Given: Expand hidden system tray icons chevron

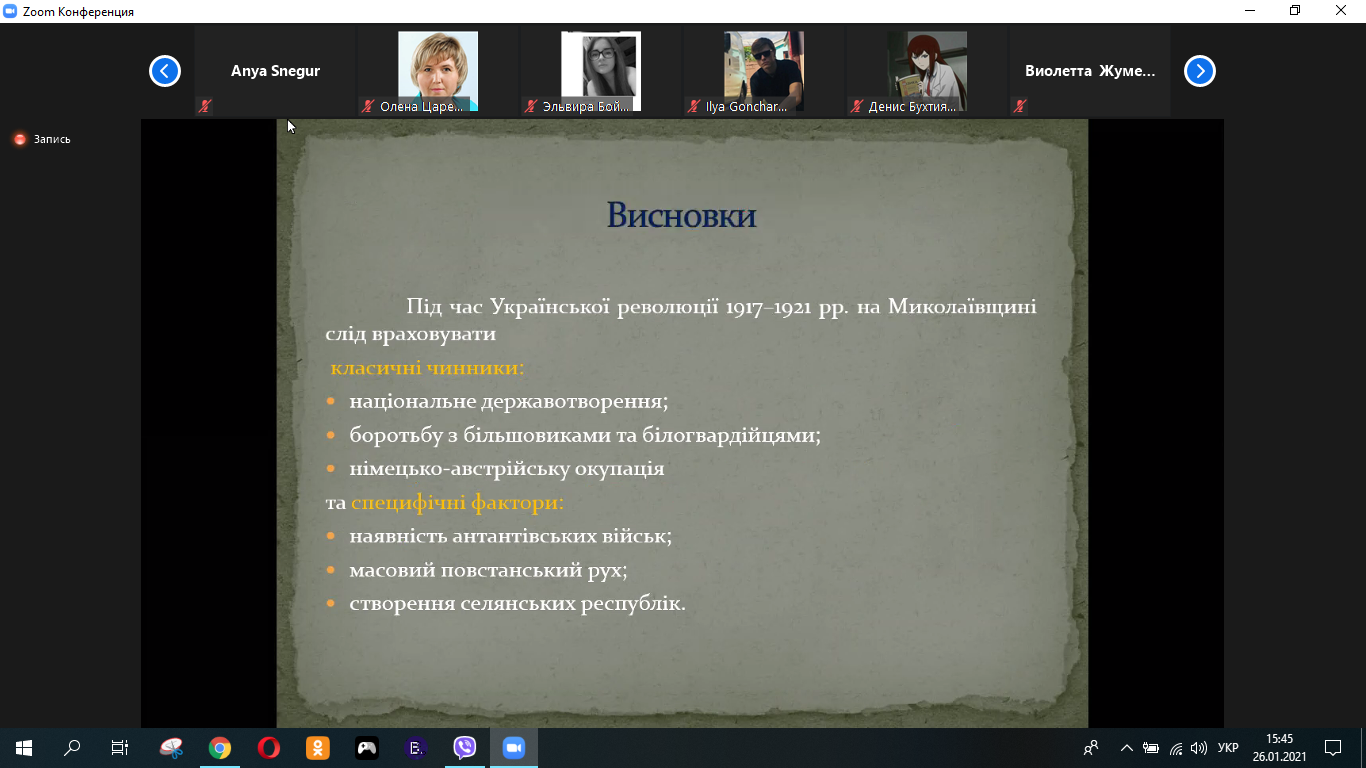Looking at the screenshot, I should point(1127,748).
